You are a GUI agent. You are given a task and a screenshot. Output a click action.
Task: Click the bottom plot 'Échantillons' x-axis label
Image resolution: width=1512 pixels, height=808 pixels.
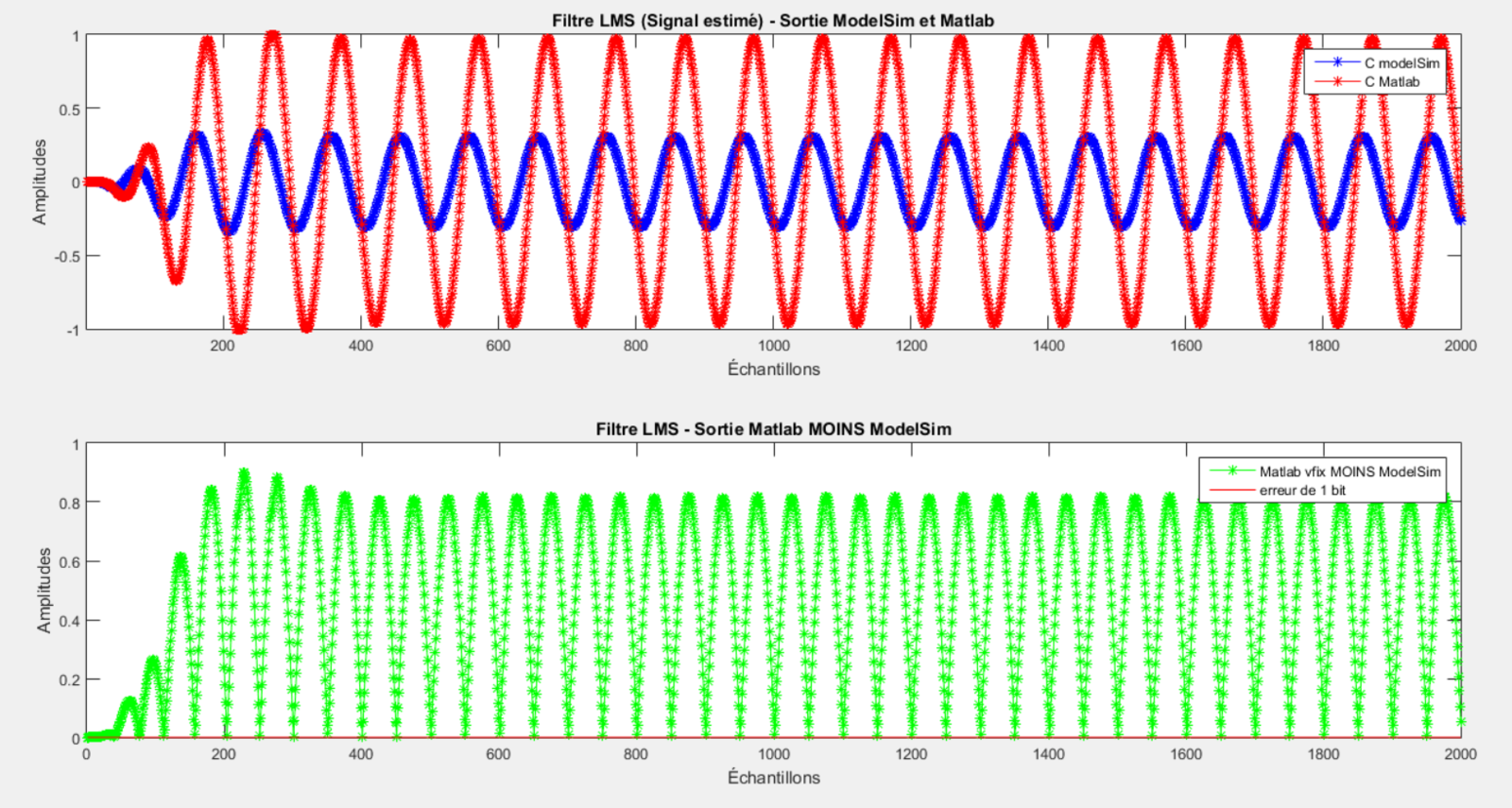(x=773, y=778)
